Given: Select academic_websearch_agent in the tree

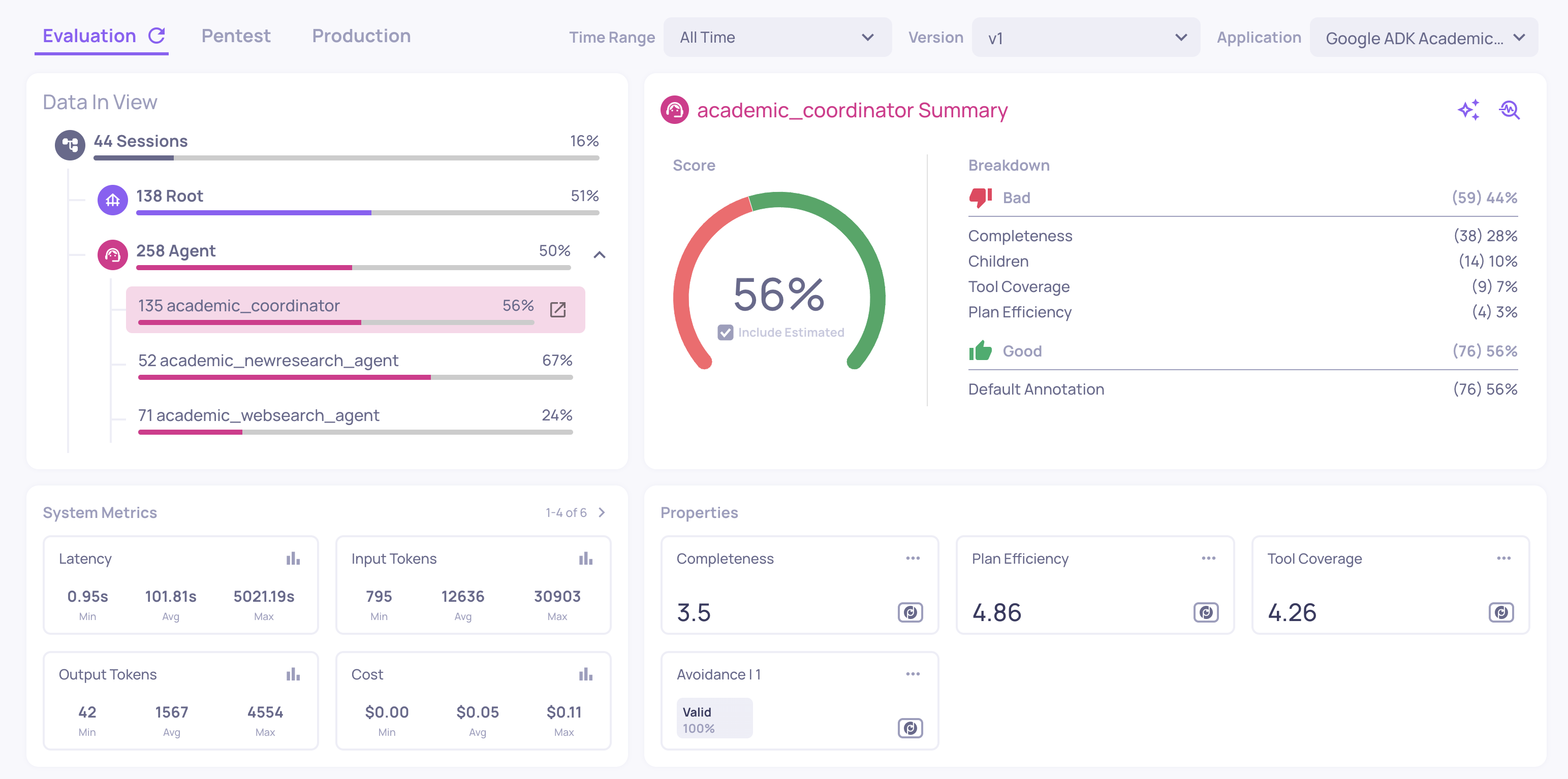Looking at the screenshot, I should point(258,415).
